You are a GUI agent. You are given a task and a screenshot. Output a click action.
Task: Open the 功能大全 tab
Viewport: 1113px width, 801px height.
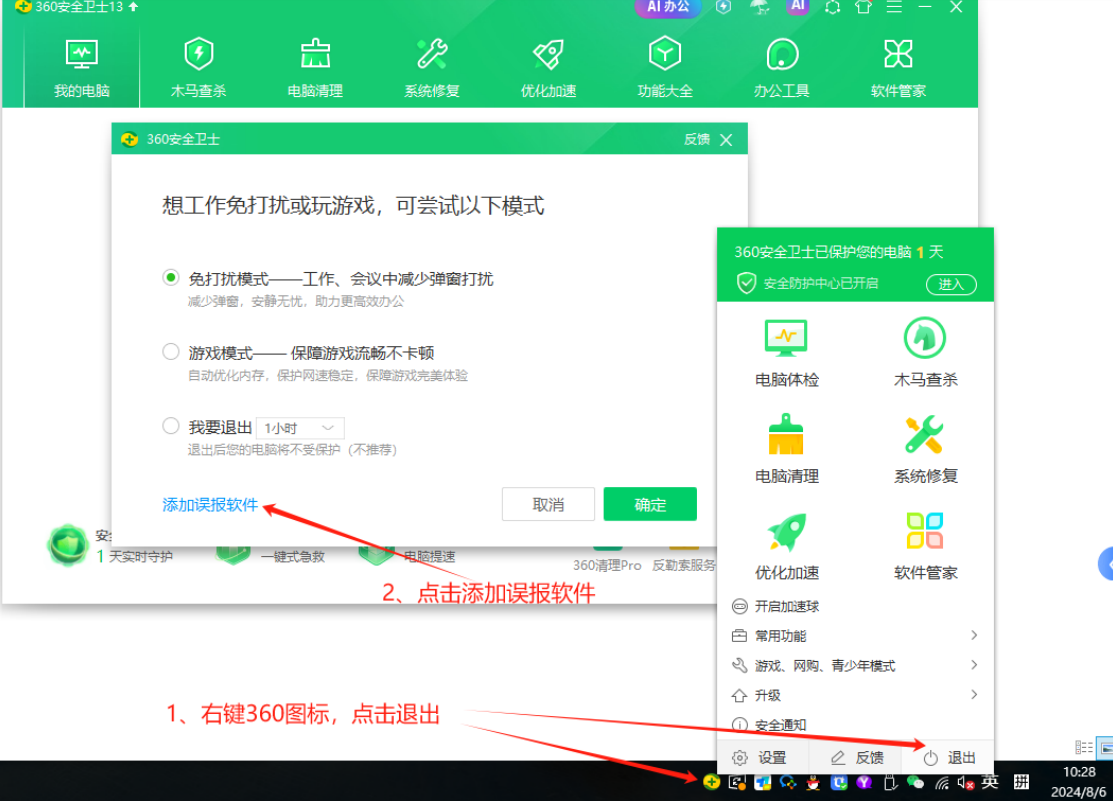664,68
